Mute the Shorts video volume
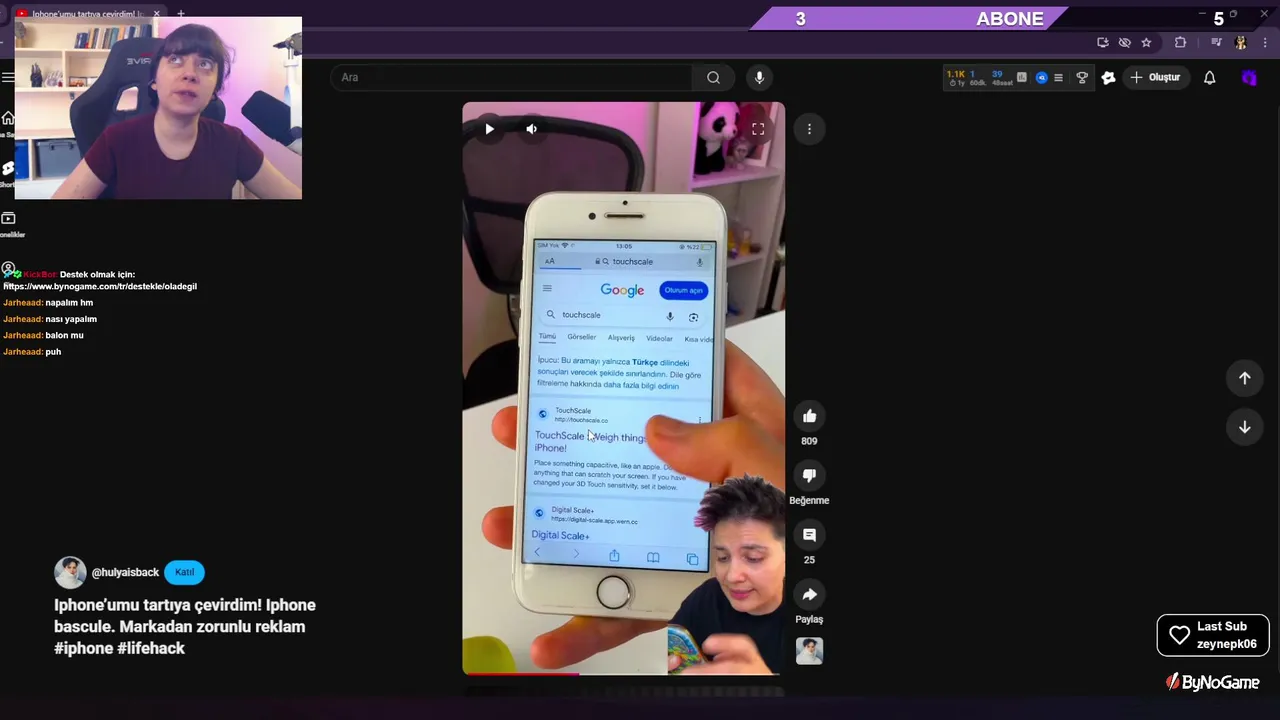 click(531, 128)
